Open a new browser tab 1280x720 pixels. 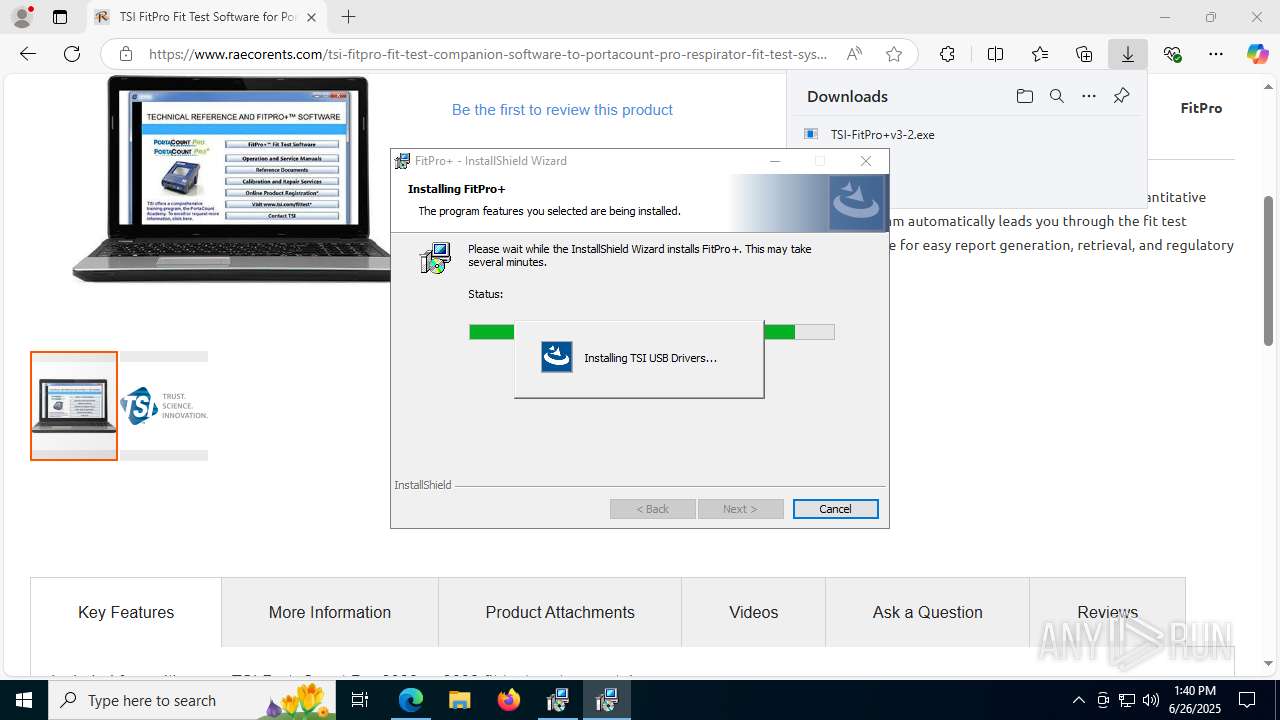(348, 17)
